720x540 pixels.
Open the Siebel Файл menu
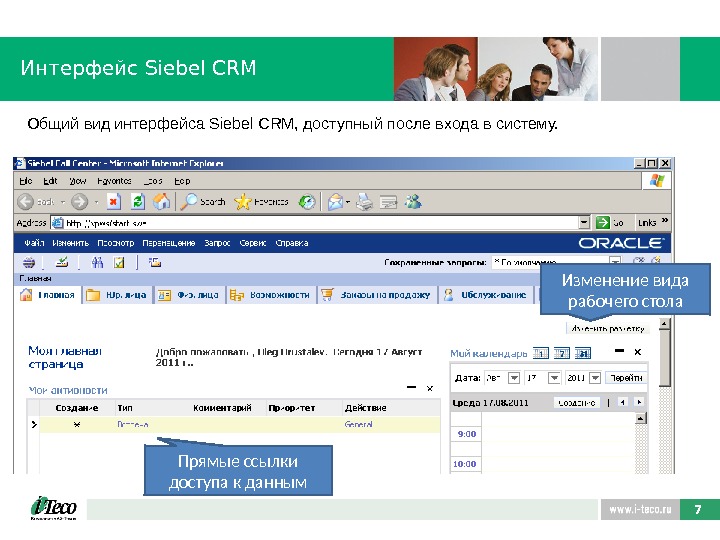coord(34,243)
